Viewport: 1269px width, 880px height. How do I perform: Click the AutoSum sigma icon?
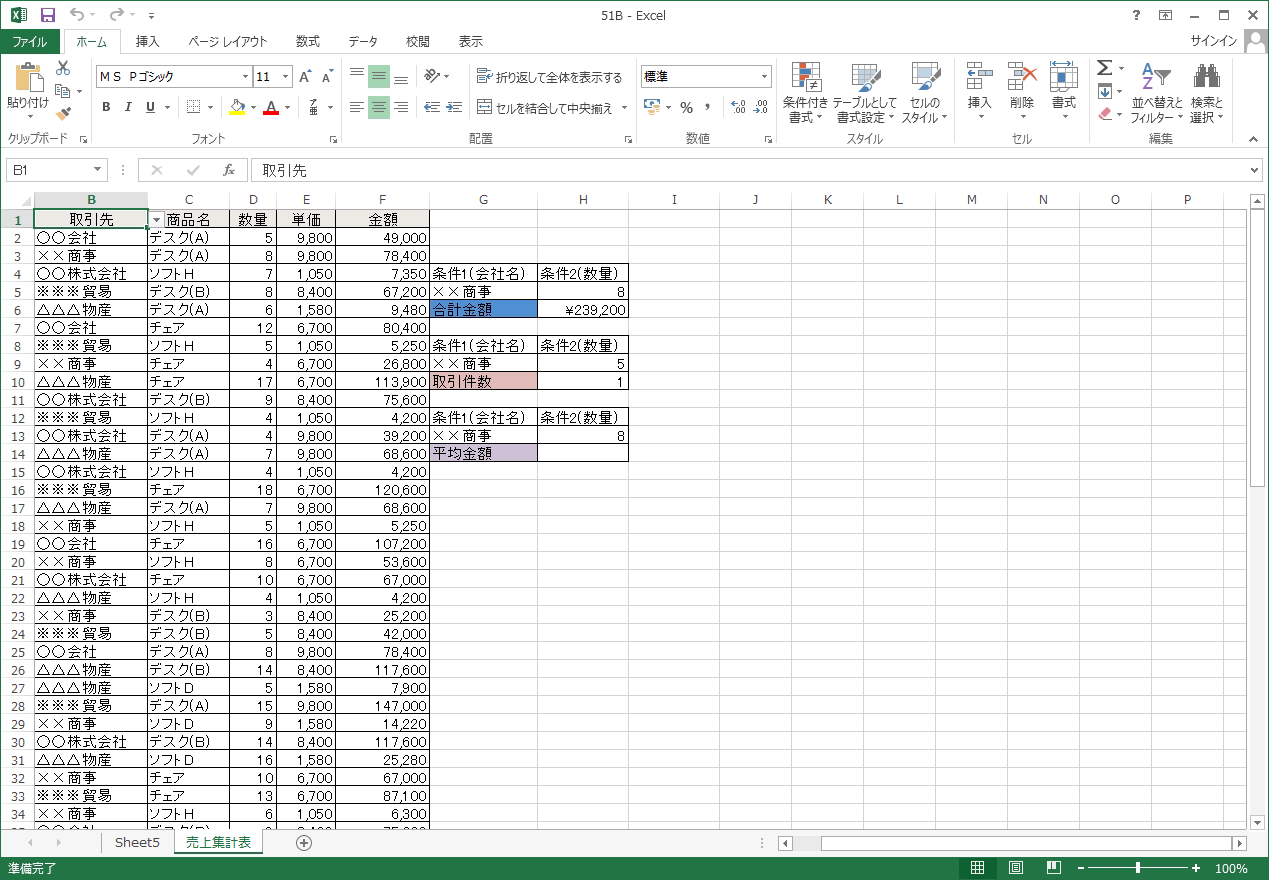click(x=1104, y=68)
